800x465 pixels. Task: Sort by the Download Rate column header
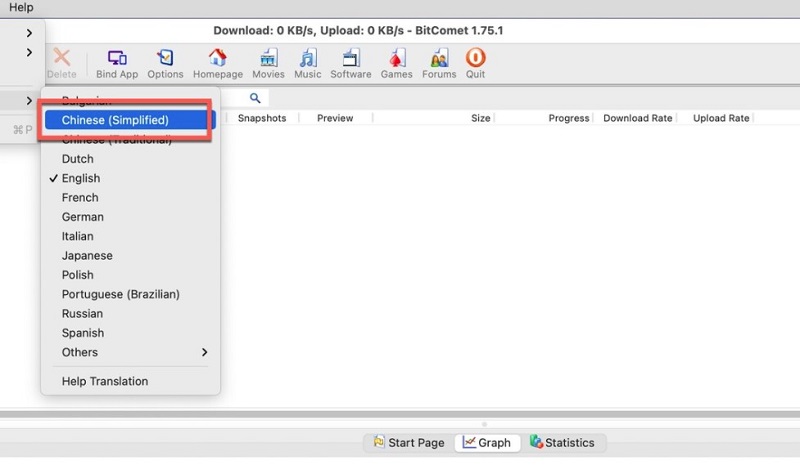click(x=637, y=118)
